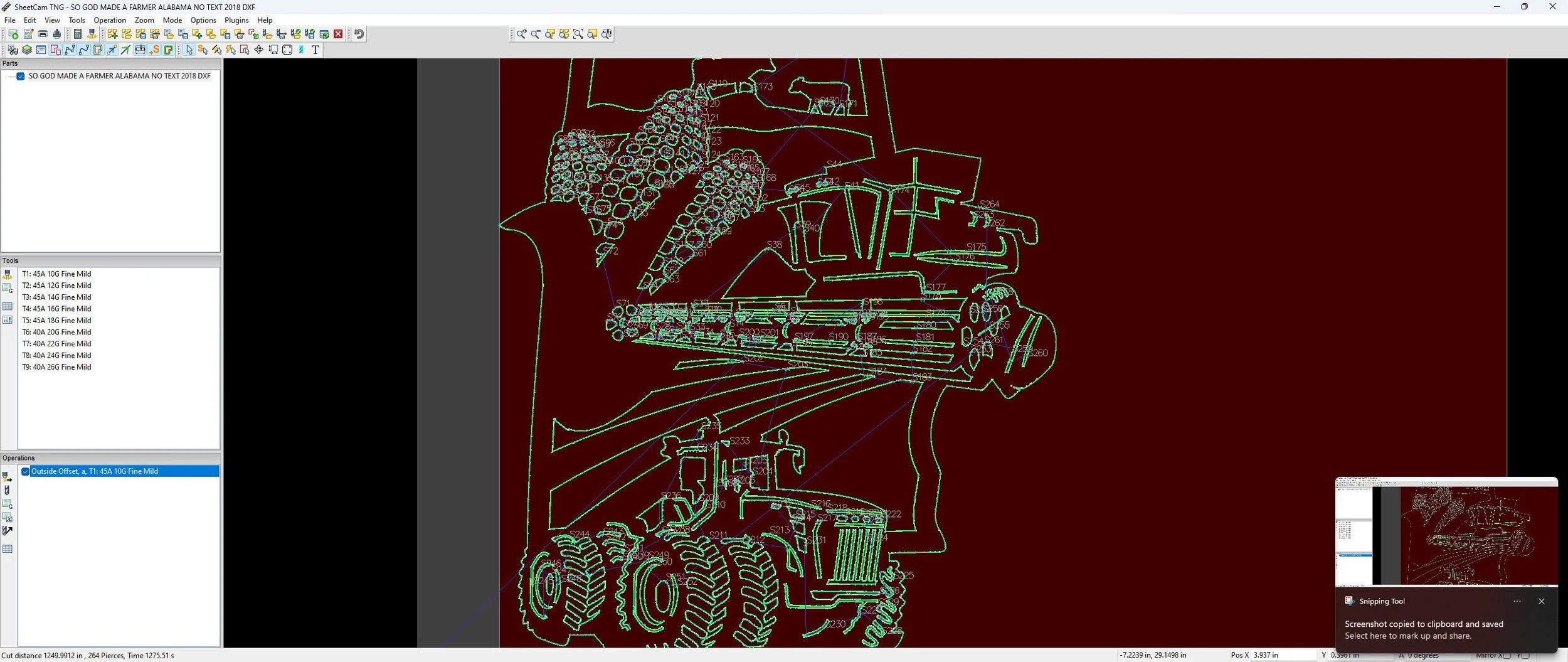This screenshot has height=662, width=1568.
Task: Toggle the machine table display icon
Action: pos(140,50)
